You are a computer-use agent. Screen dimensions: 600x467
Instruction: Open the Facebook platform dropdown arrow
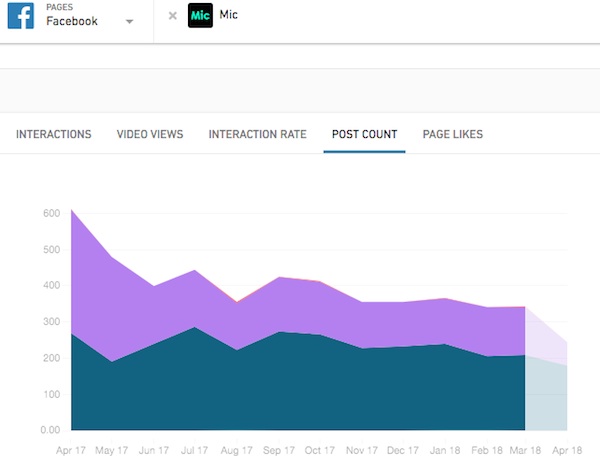(x=129, y=23)
